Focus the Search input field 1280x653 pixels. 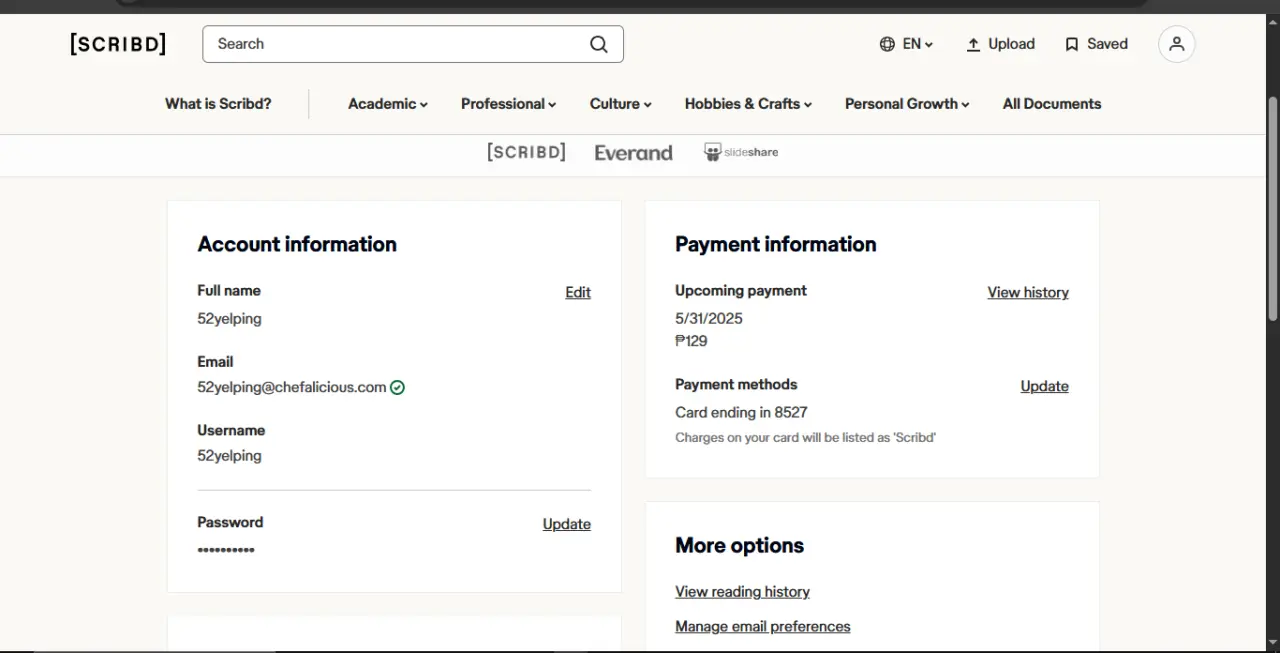pyautogui.click(x=400, y=44)
